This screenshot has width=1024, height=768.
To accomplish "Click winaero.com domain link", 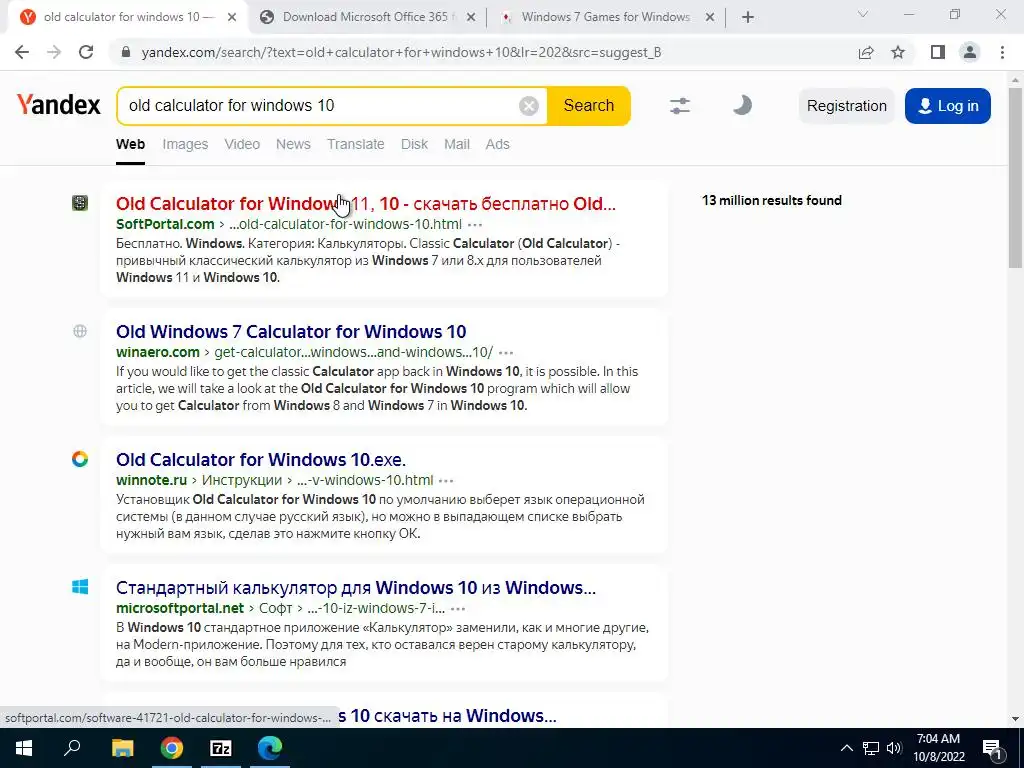I will 158,352.
